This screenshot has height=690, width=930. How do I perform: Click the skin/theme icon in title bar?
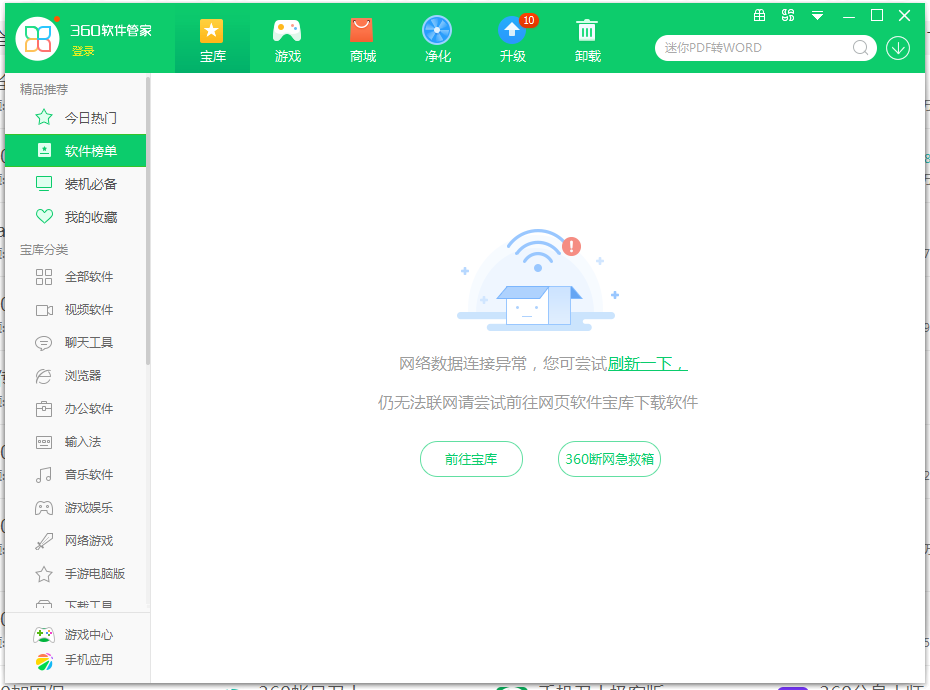pos(788,15)
